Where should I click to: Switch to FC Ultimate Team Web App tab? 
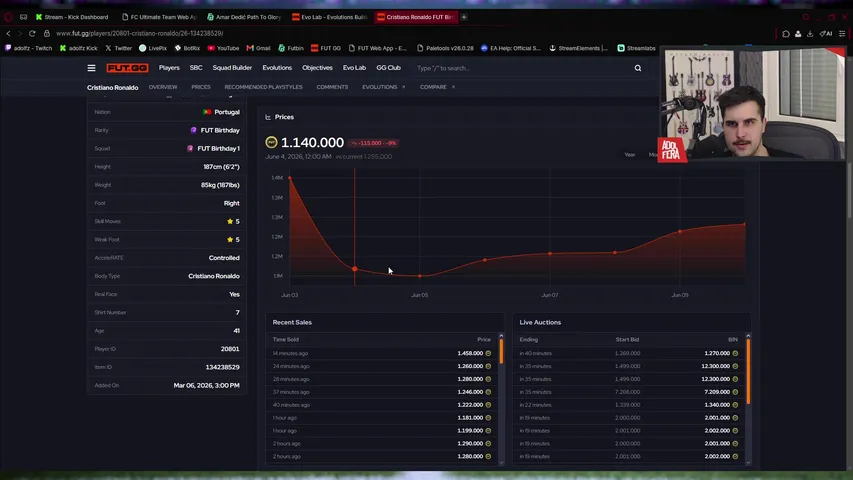click(x=159, y=17)
